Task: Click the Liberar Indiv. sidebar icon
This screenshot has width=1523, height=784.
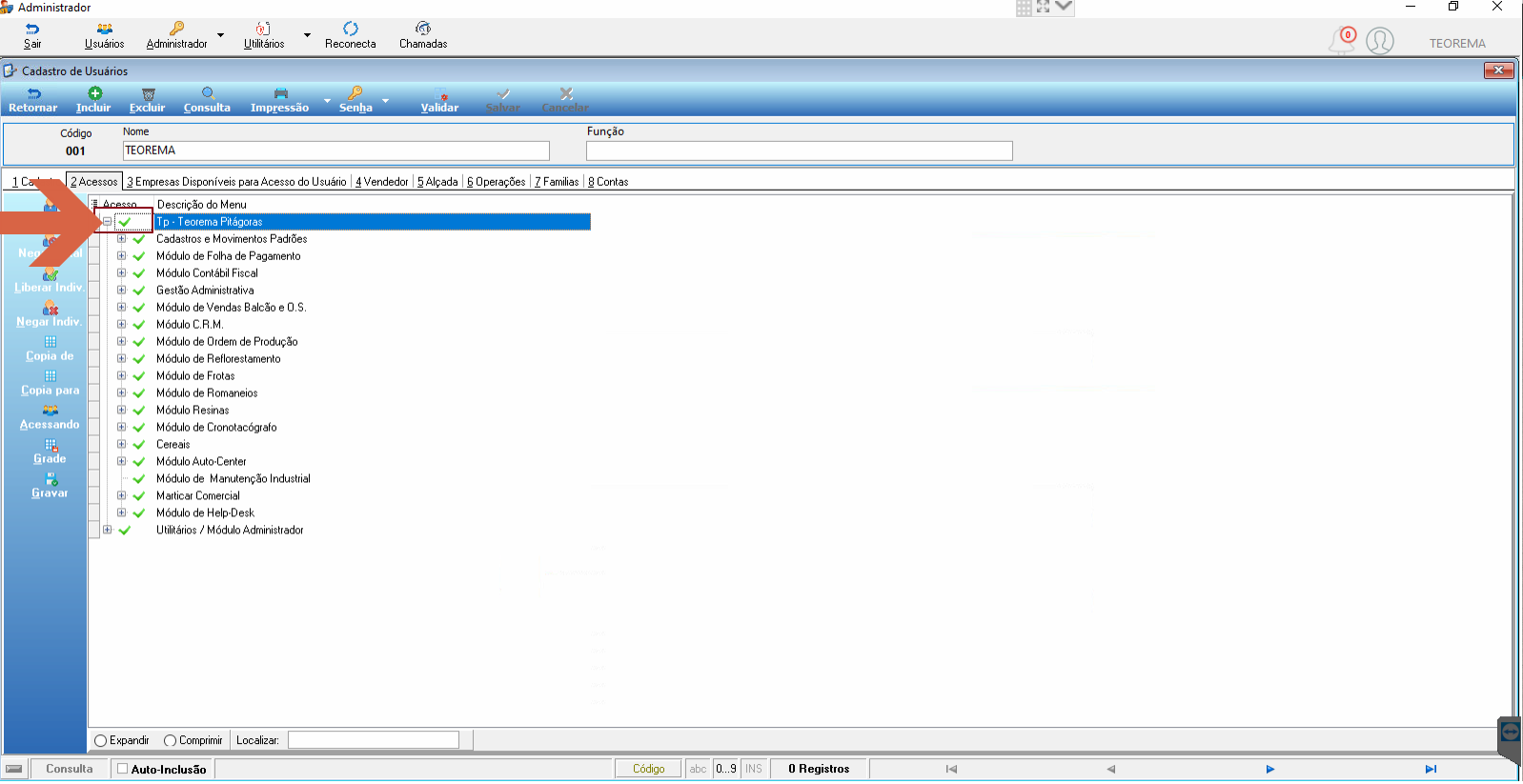Action: point(51,274)
